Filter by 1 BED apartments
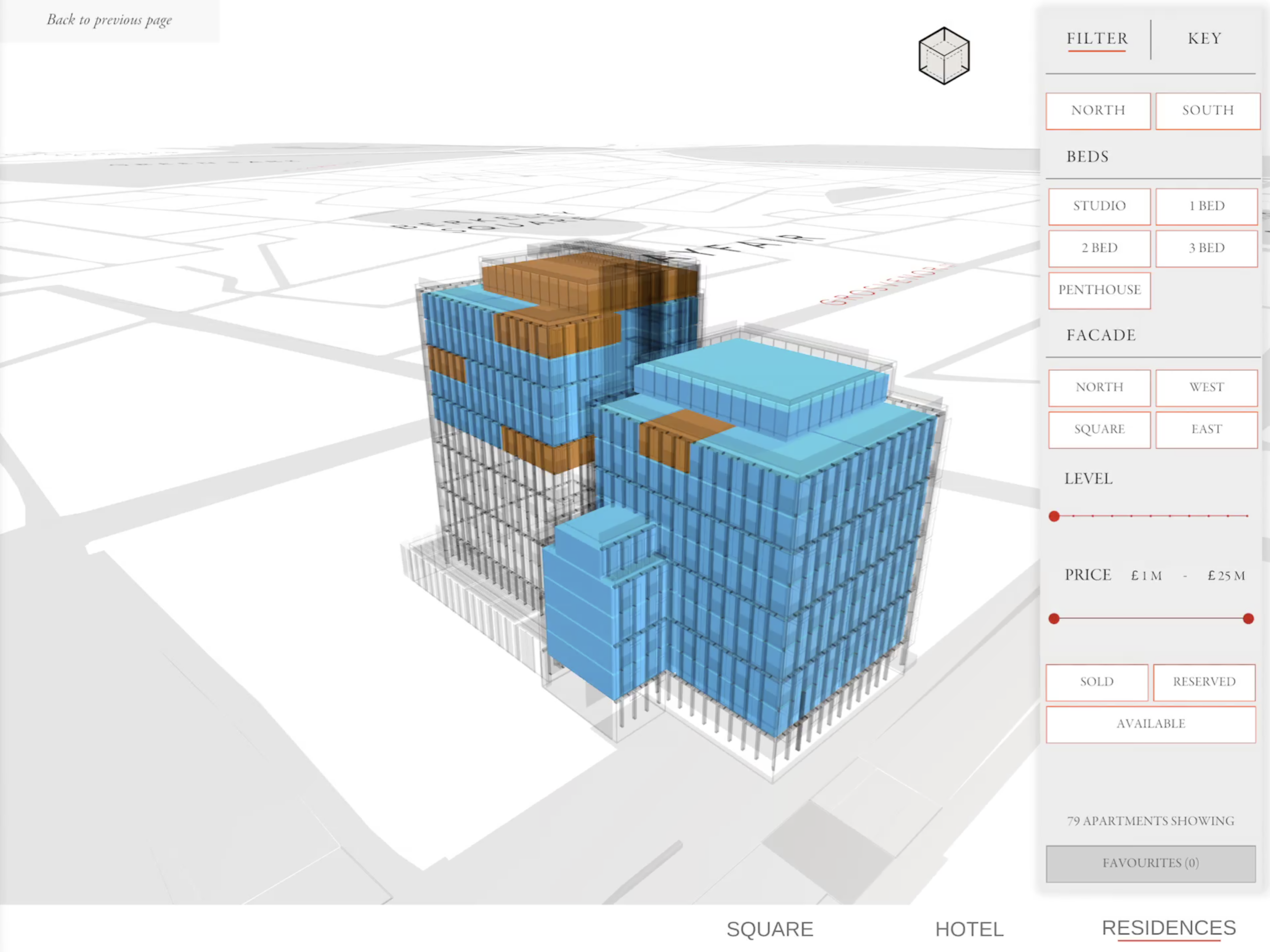The height and width of the screenshot is (952, 1270). tap(1206, 206)
